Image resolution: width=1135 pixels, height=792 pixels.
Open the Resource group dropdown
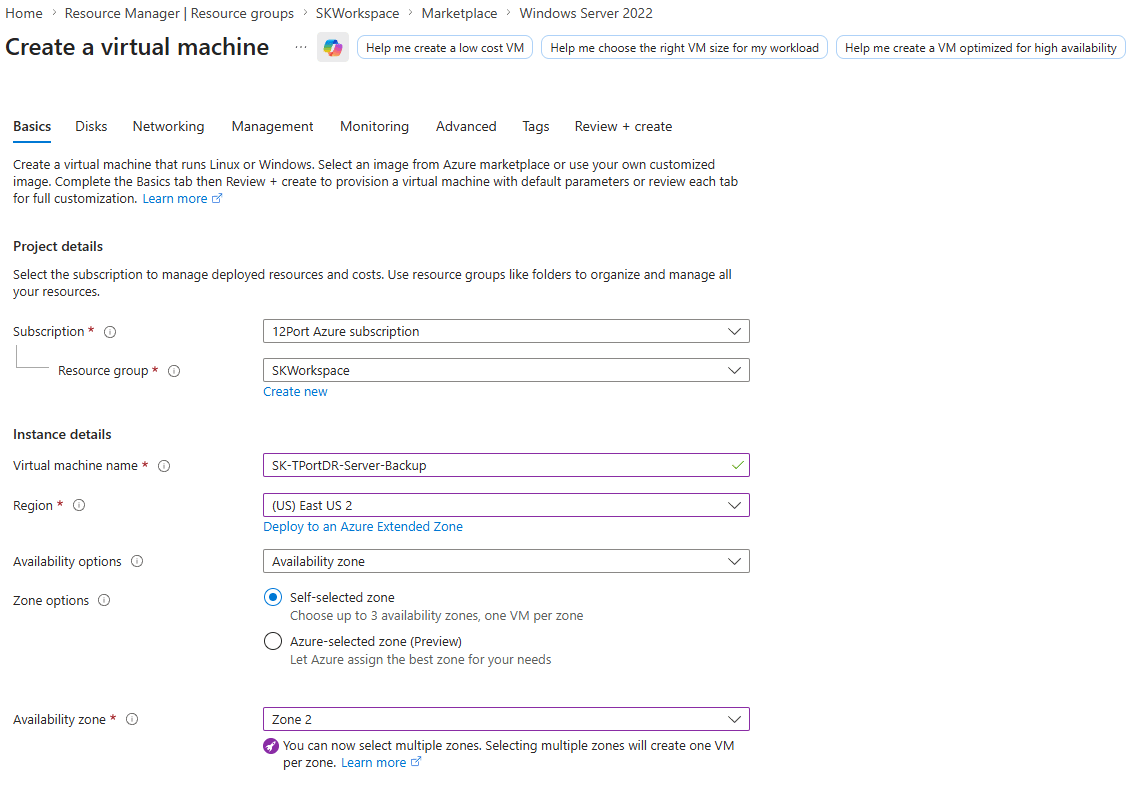click(x=506, y=371)
